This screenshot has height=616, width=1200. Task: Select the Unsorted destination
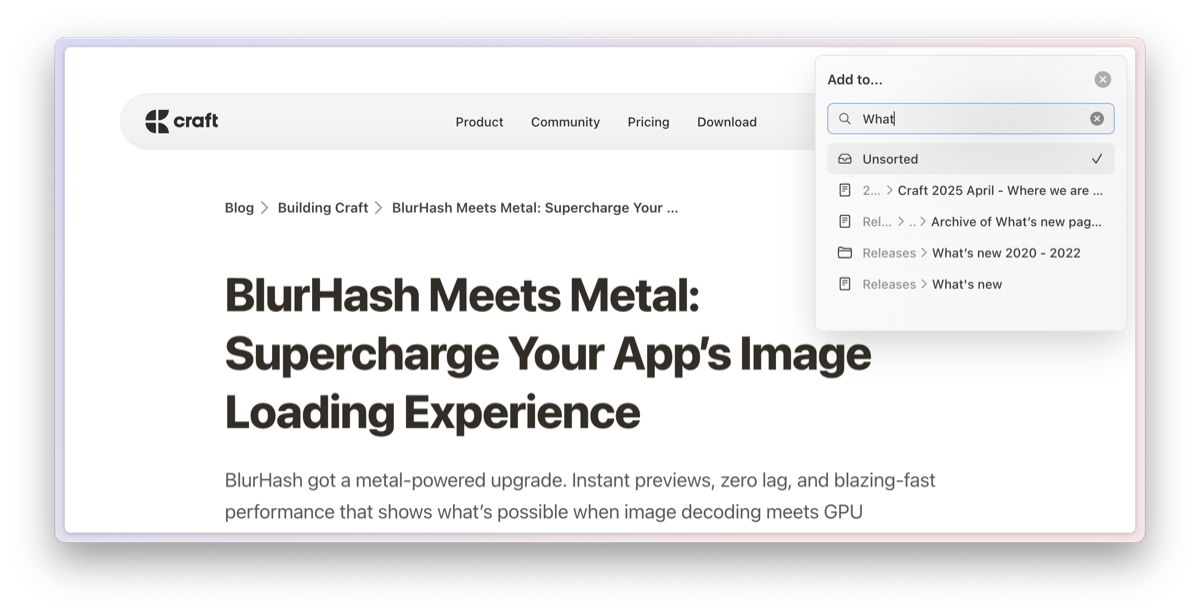[x=971, y=159]
